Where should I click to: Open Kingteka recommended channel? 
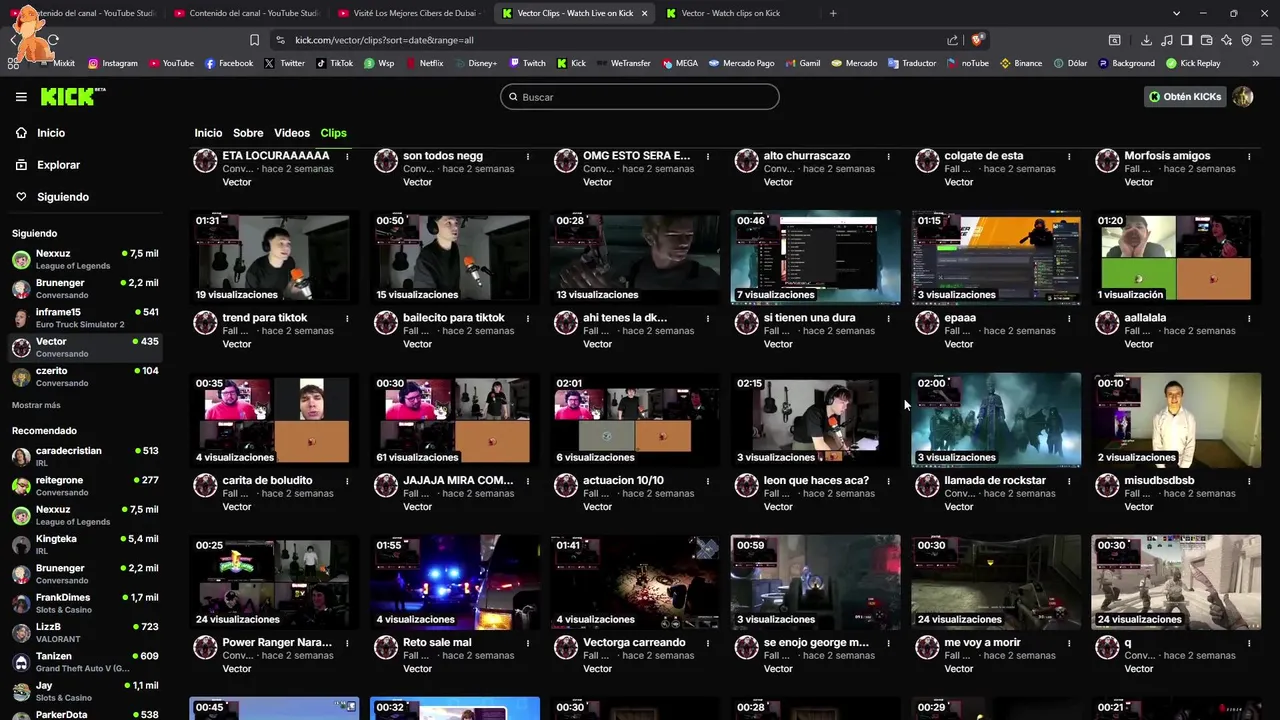(85, 544)
